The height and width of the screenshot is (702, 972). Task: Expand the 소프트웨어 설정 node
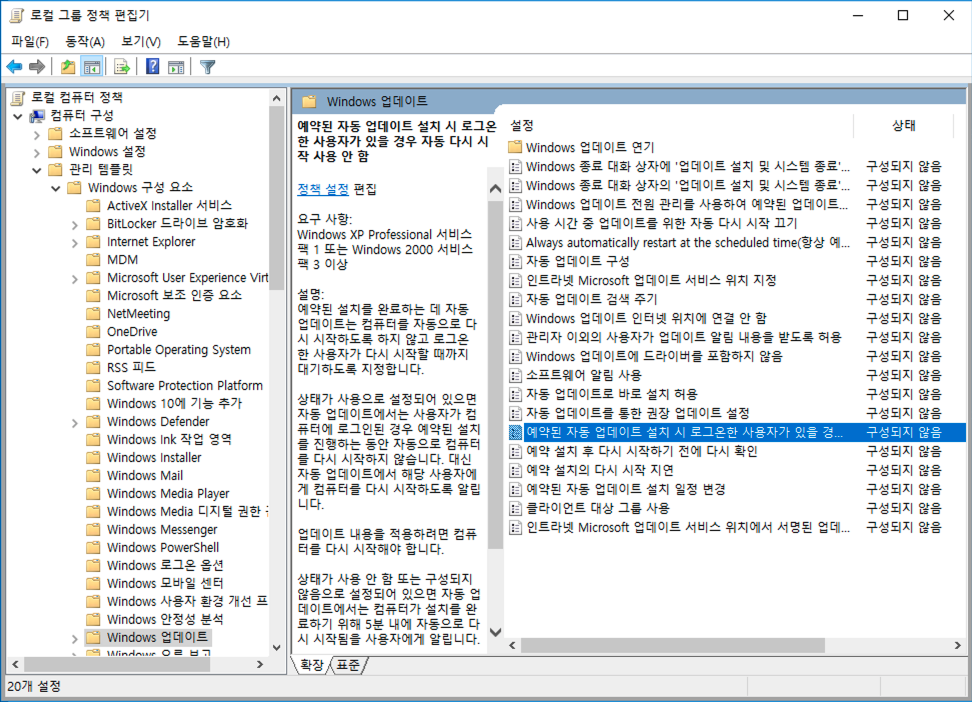click(x=37, y=134)
